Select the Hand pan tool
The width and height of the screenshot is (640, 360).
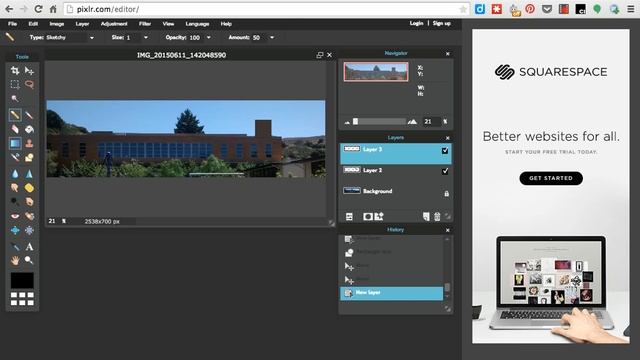[x=15, y=260]
